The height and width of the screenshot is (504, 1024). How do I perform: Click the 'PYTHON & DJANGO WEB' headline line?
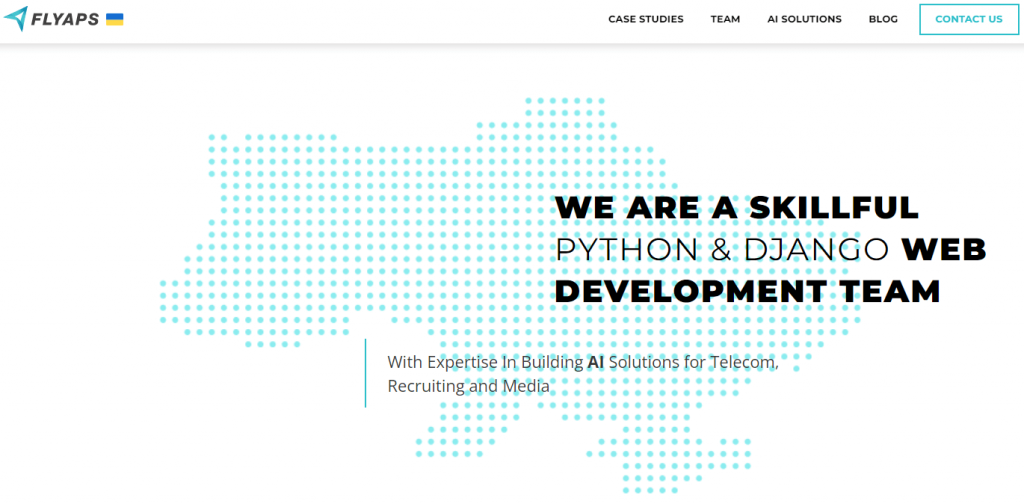[x=771, y=249]
